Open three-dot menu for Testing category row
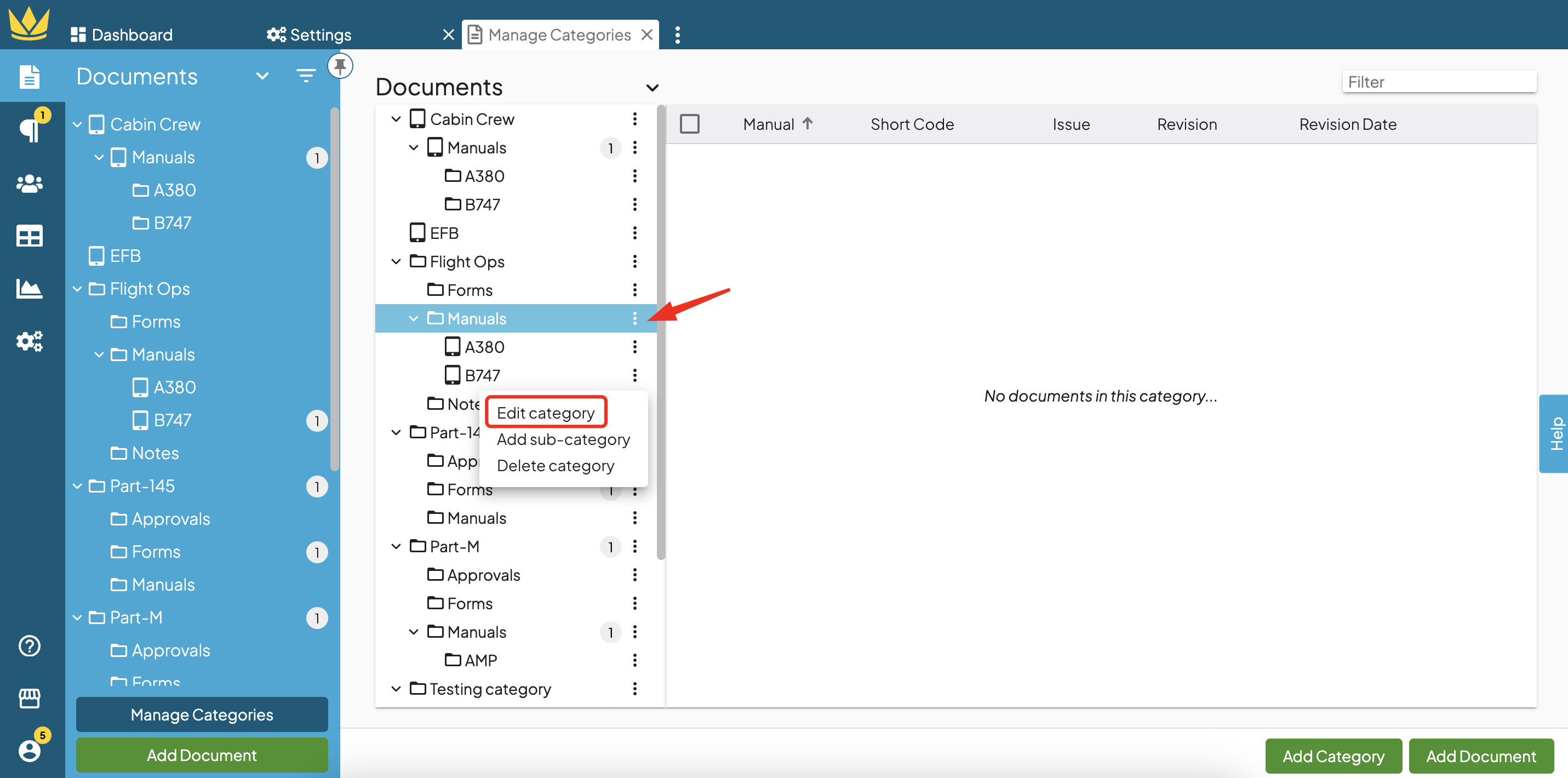Viewport: 1568px width, 778px height. (634, 689)
